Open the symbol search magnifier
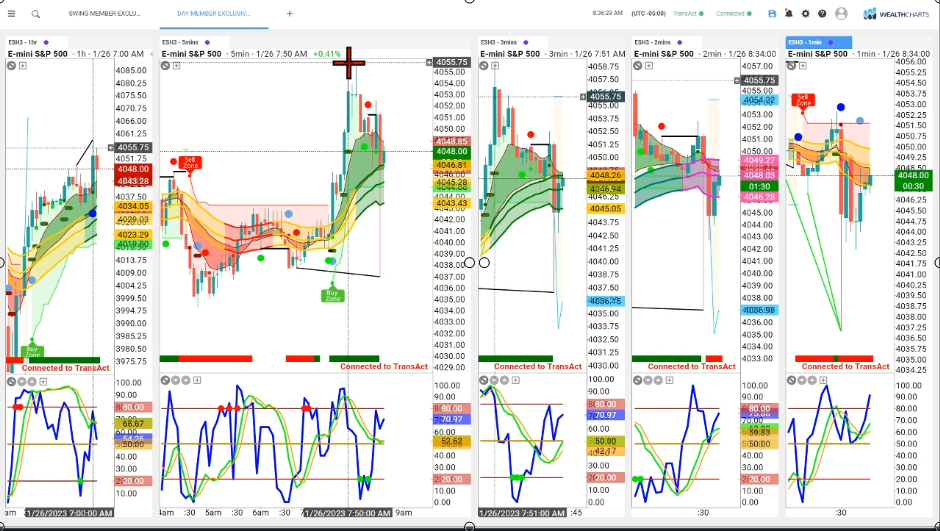940x531 pixels. pyautogui.click(x=35, y=14)
